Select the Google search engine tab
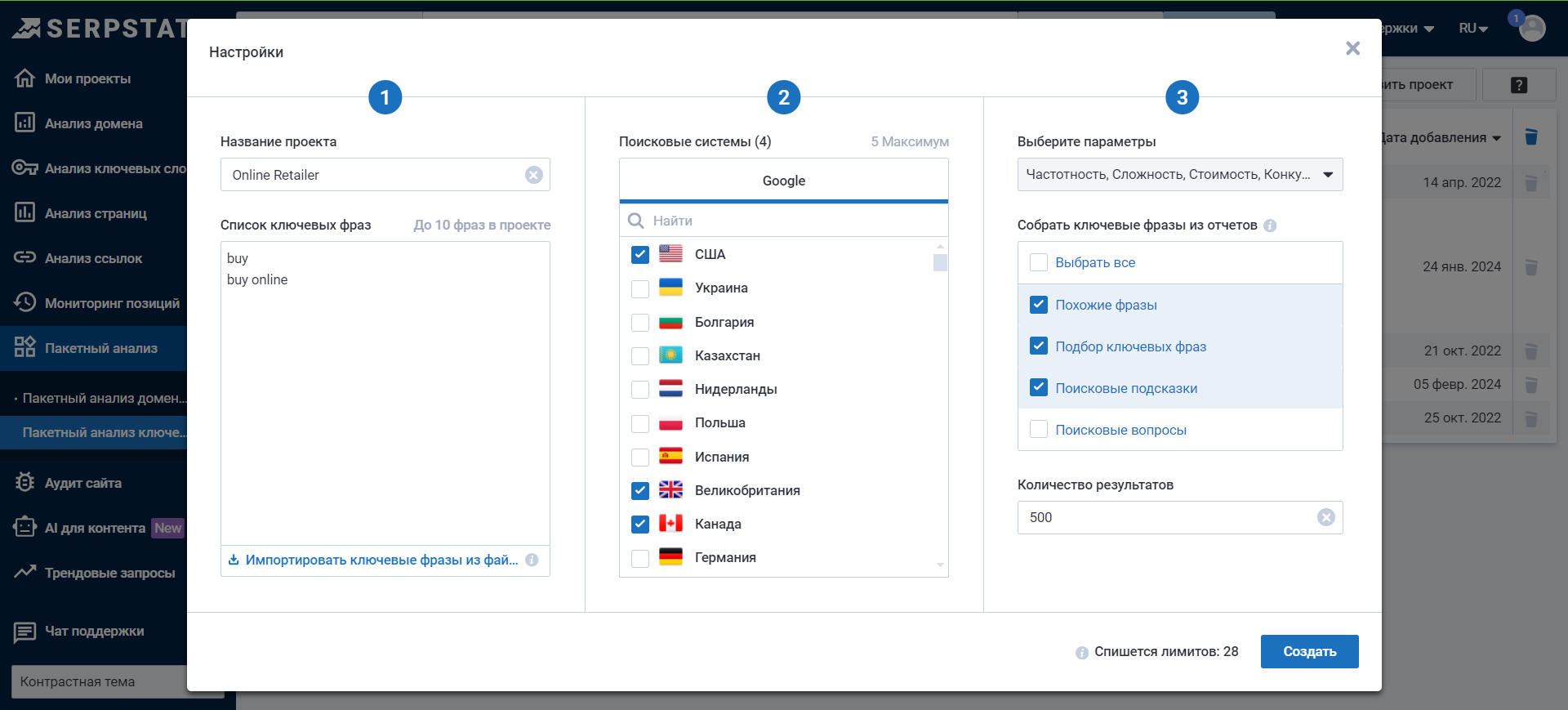This screenshot has height=710, width=1568. tap(783, 181)
